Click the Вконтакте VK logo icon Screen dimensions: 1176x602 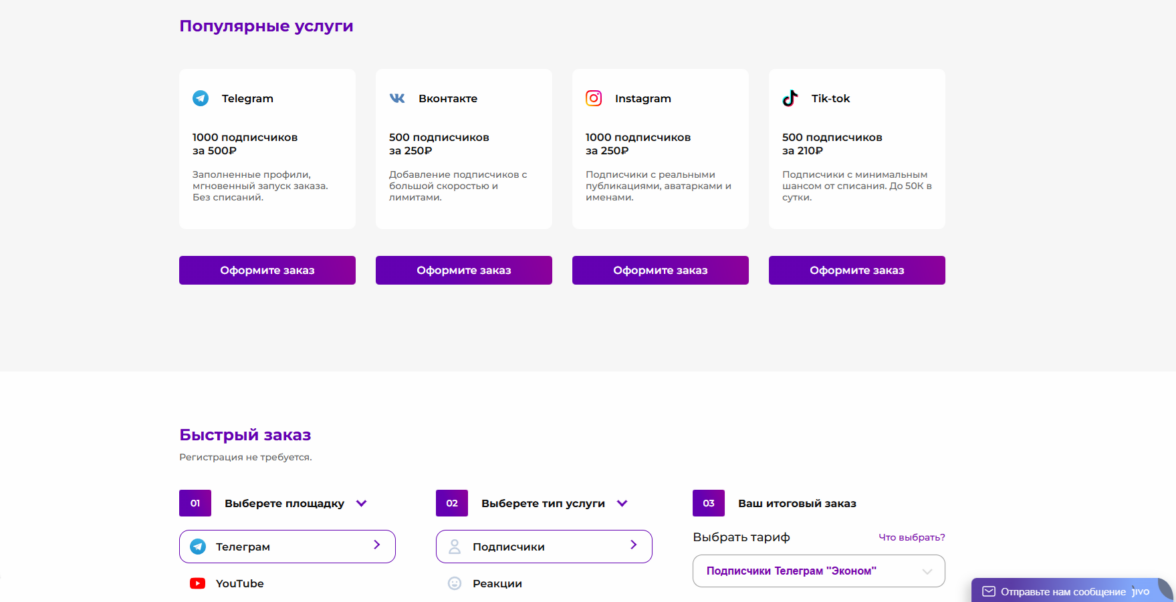point(397,98)
